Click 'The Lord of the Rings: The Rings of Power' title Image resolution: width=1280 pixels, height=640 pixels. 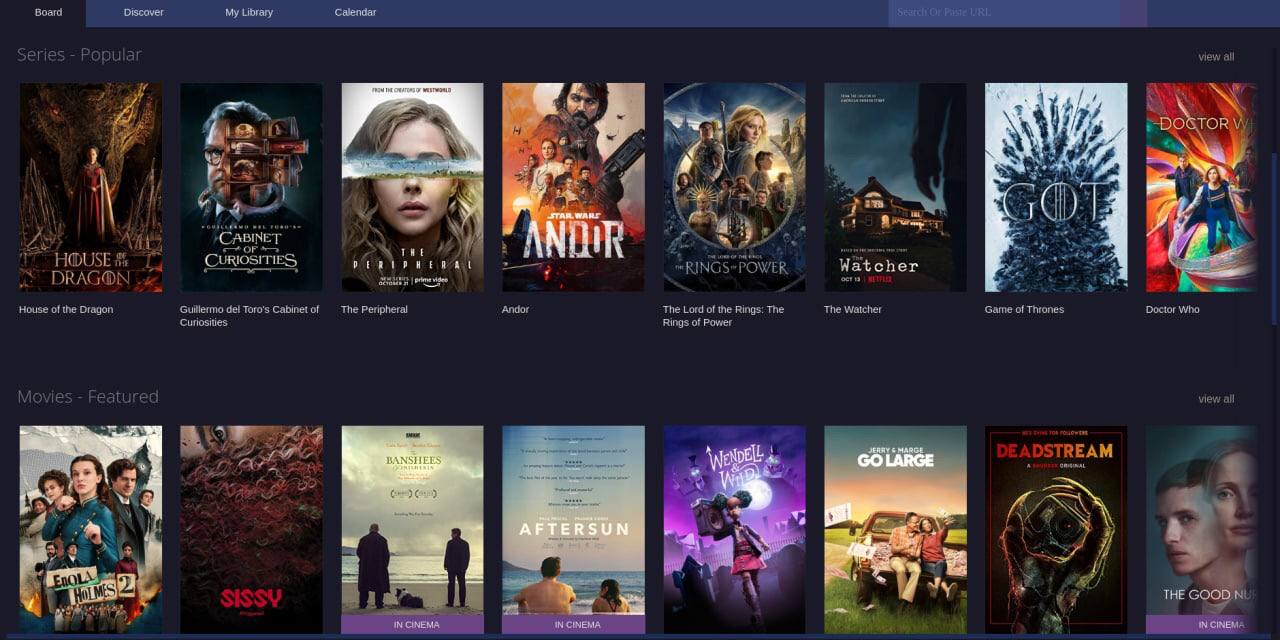[x=723, y=316]
